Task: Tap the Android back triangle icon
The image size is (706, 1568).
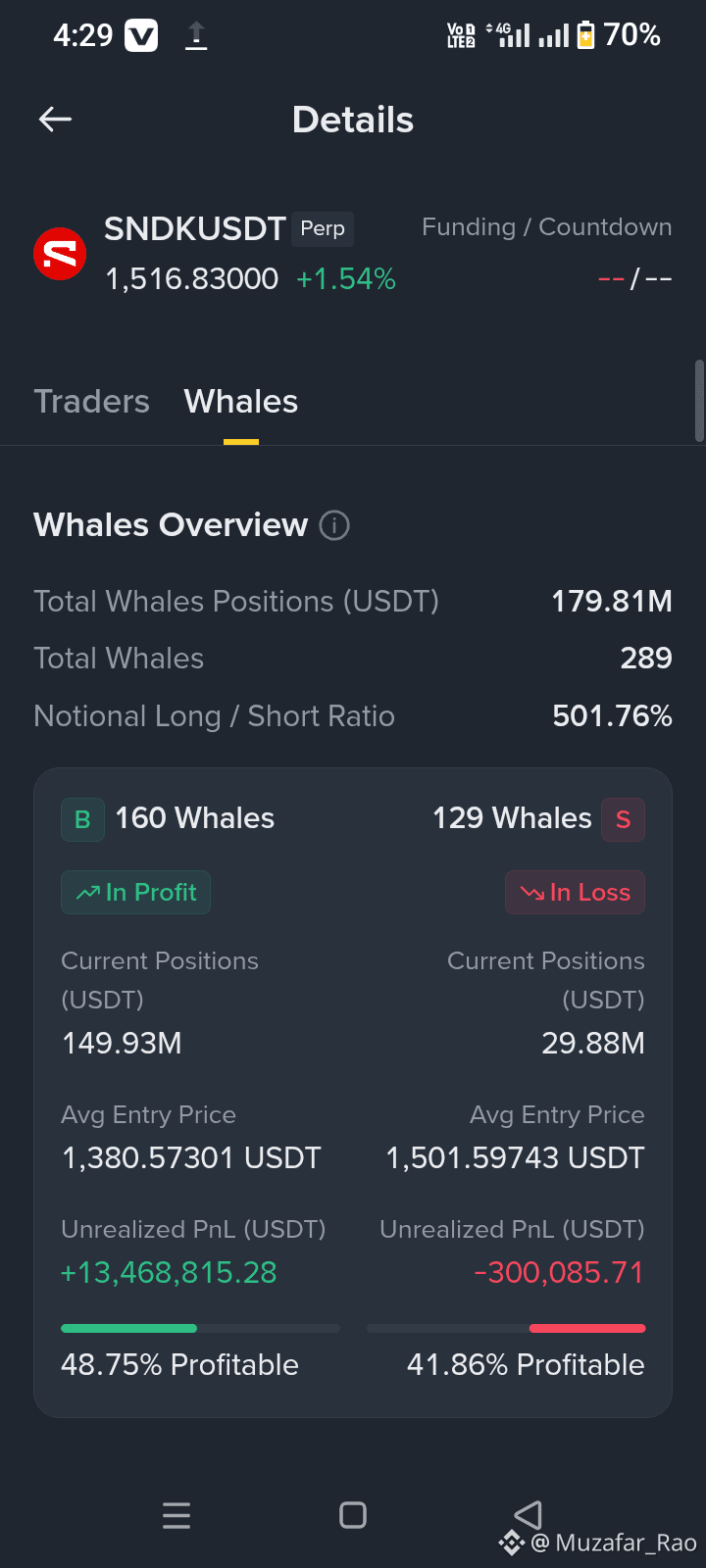Action: click(x=529, y=1515)
